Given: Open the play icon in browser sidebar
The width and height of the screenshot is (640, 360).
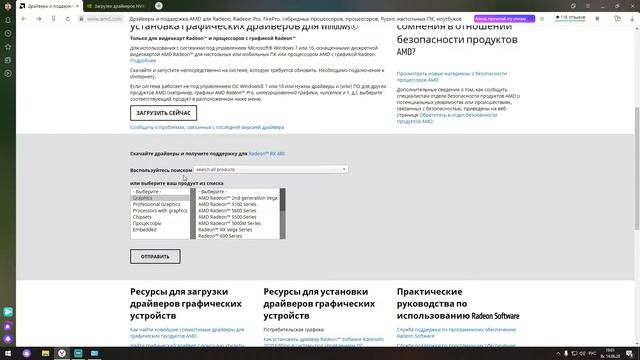Looking at the screenshot, I should [8, 73].
